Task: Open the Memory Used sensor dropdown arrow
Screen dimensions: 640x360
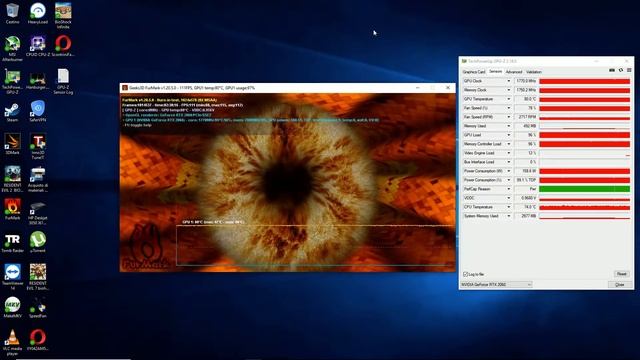Action: pyautogui.click(x=509, y=126)
